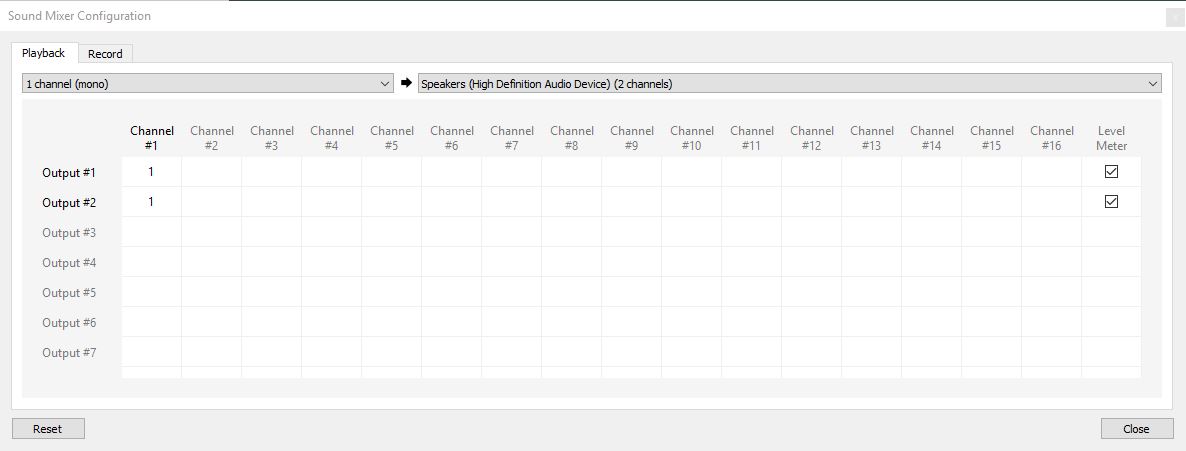
Task: Click the Output #6 row label
Action: tap(69, 322)
